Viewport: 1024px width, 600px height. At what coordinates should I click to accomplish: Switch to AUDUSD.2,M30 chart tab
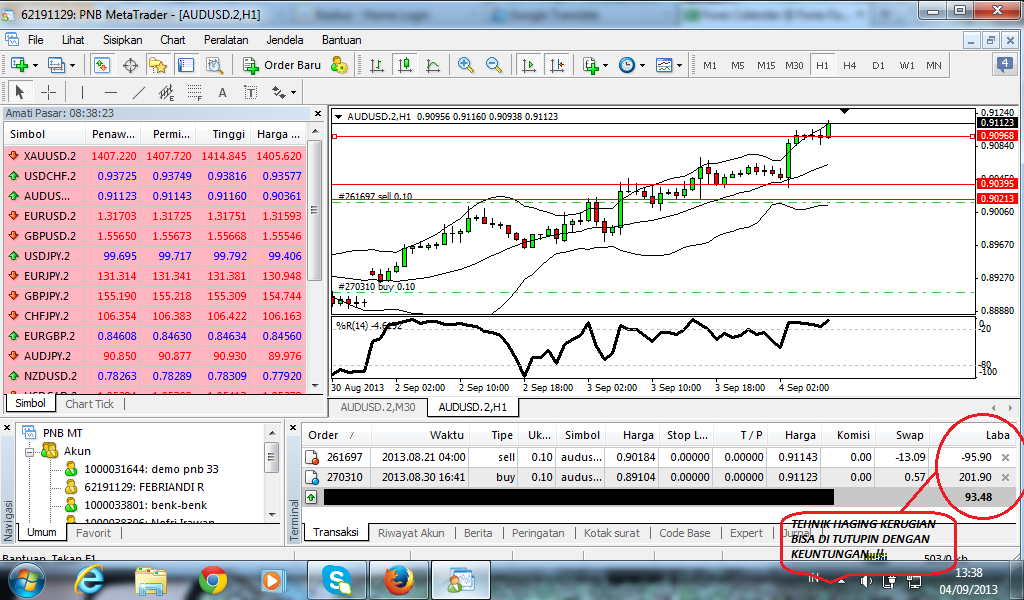pyautogui.click(x=377, y=407)
